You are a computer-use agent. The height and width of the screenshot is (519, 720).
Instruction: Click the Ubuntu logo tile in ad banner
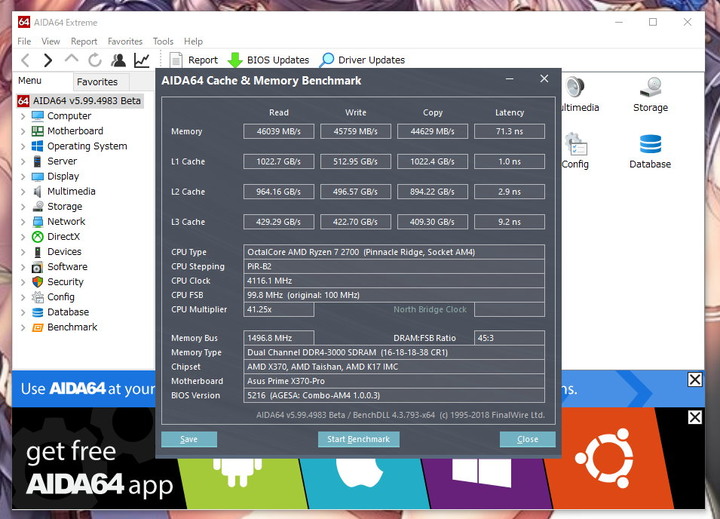click(x=604, y=457)
